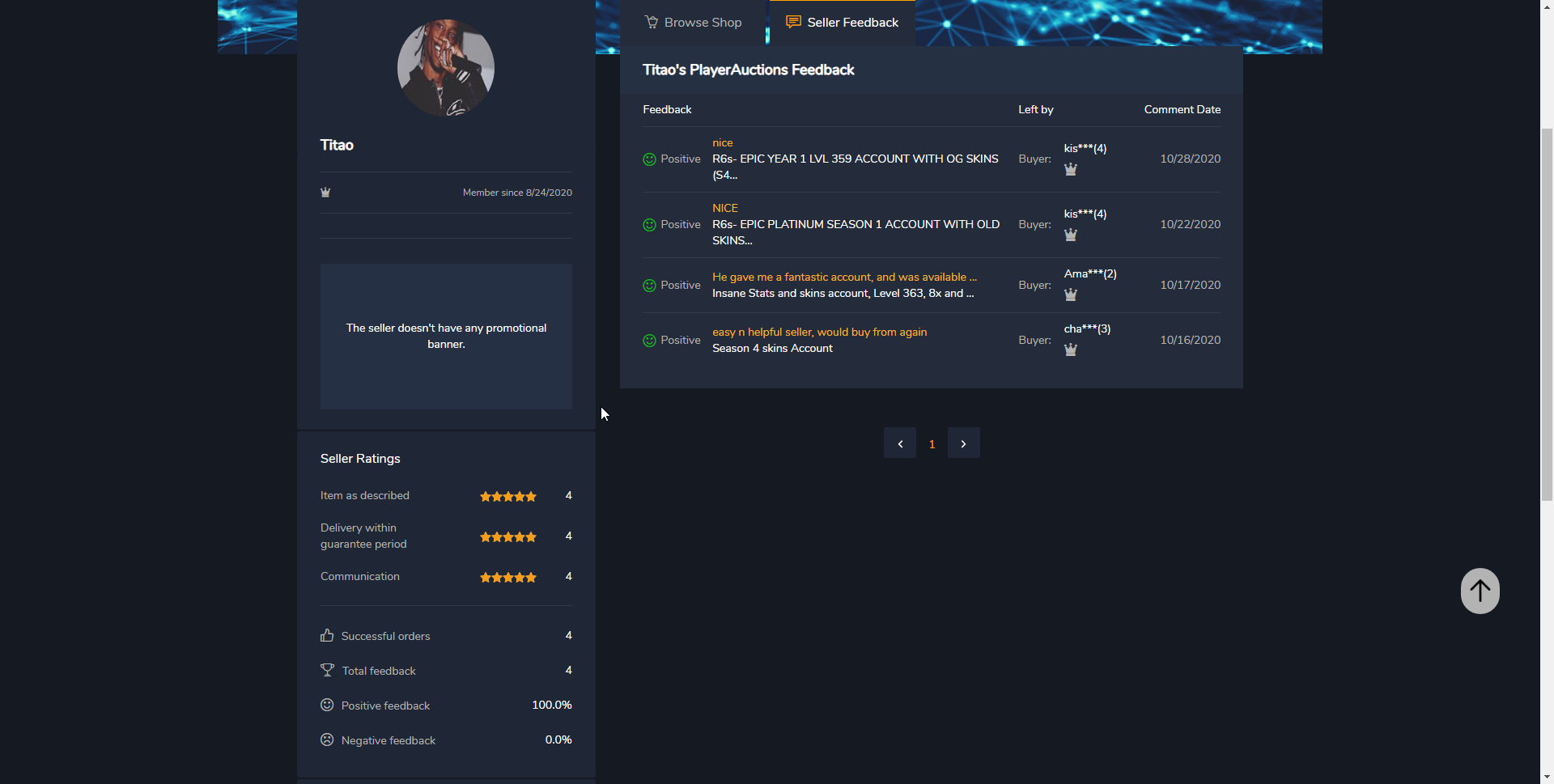Click the sad-face Negative feedback icon
Screen dimensions: 1554x784
[x=327, y=740]
